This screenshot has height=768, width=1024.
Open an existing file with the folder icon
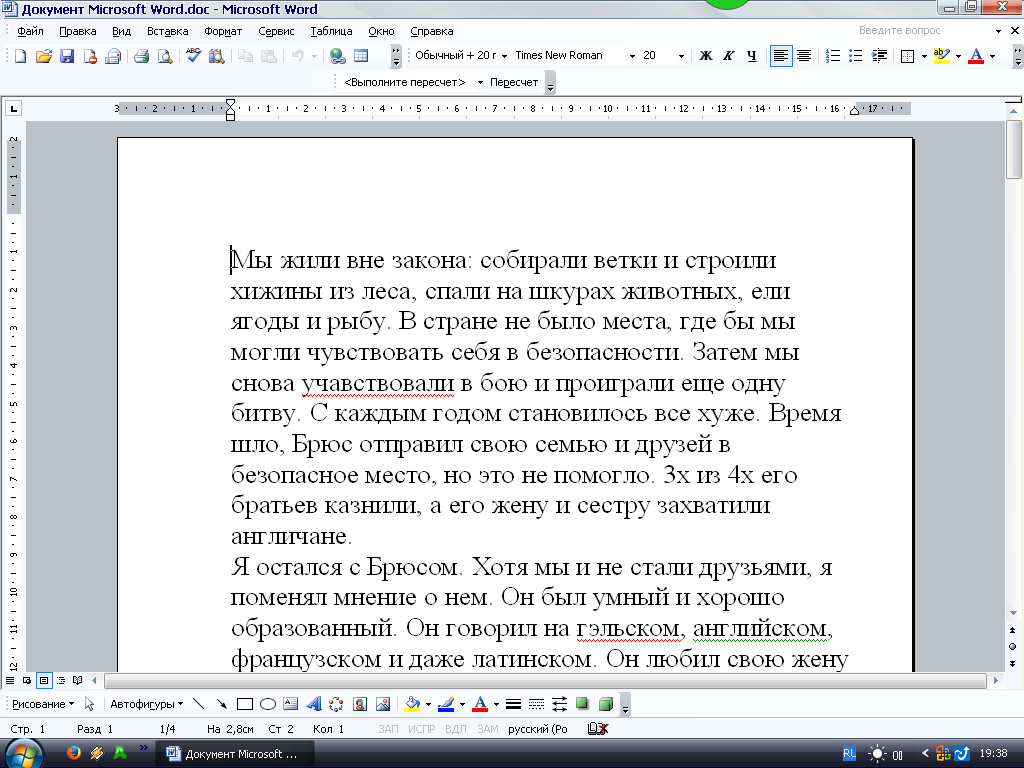tap(43, 56)
